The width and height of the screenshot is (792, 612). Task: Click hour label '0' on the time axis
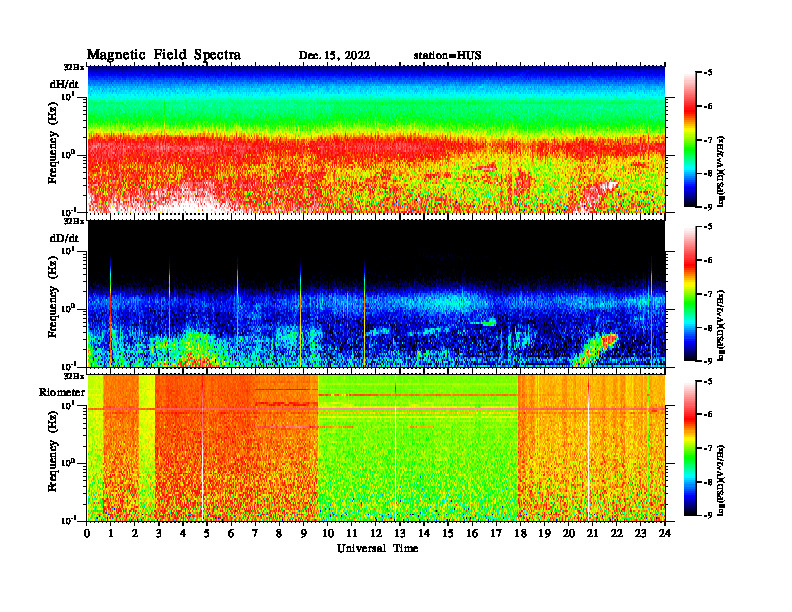click(x=87, y=534)
